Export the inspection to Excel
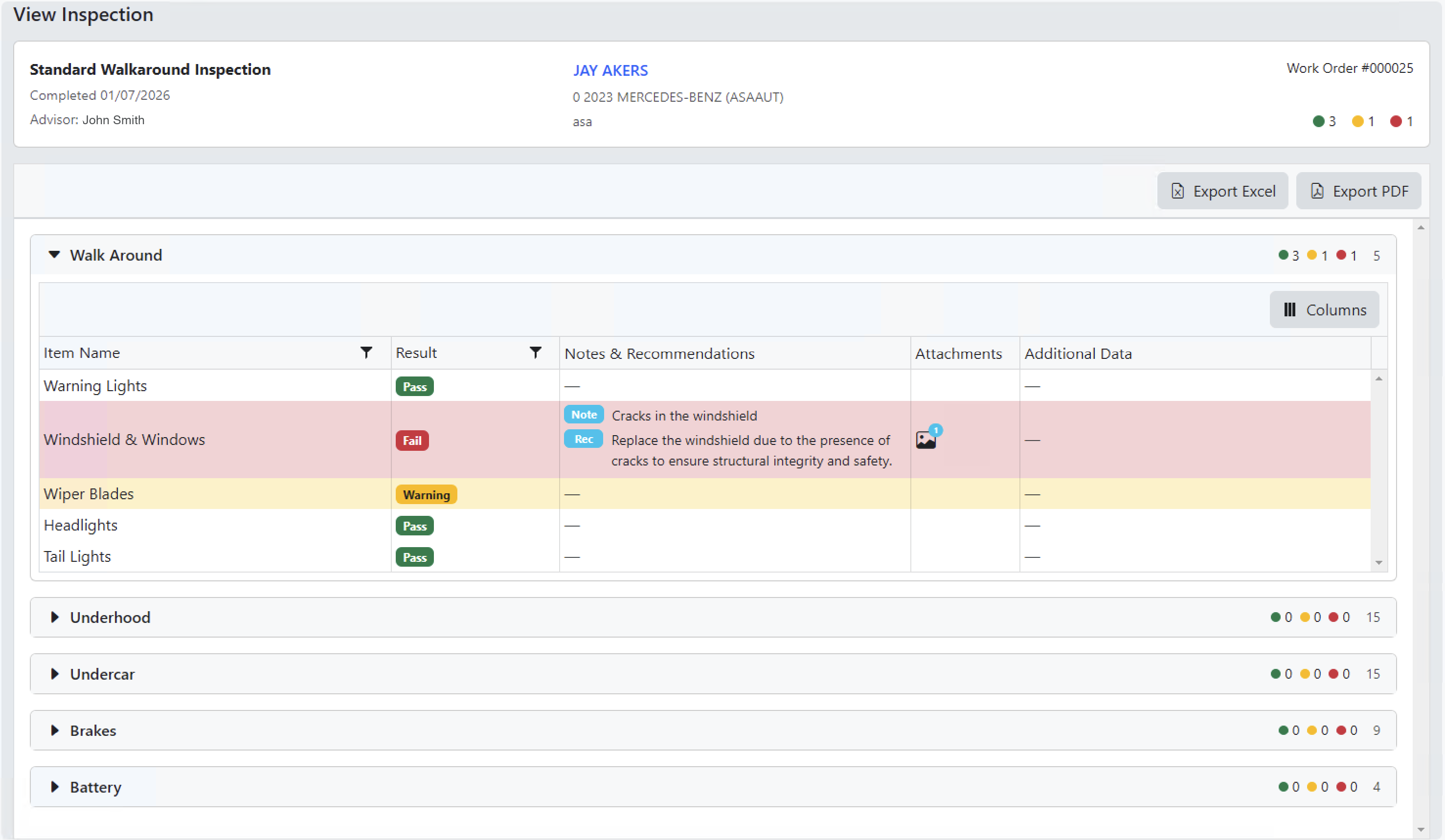 tap(1222, 191)
